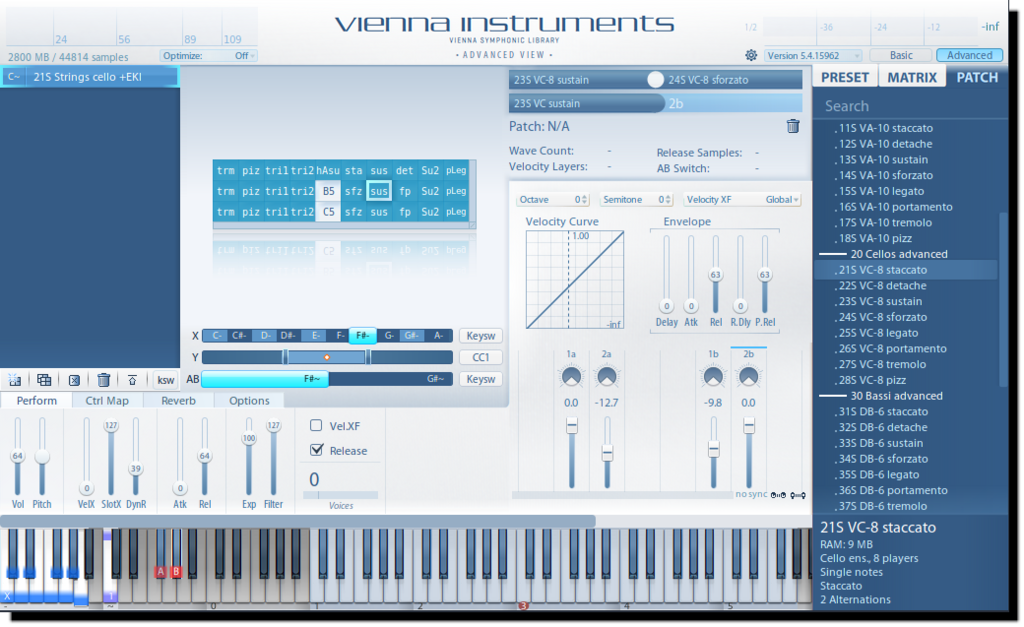Click the Vol slider in Perform panel

[x=18, y=457]
